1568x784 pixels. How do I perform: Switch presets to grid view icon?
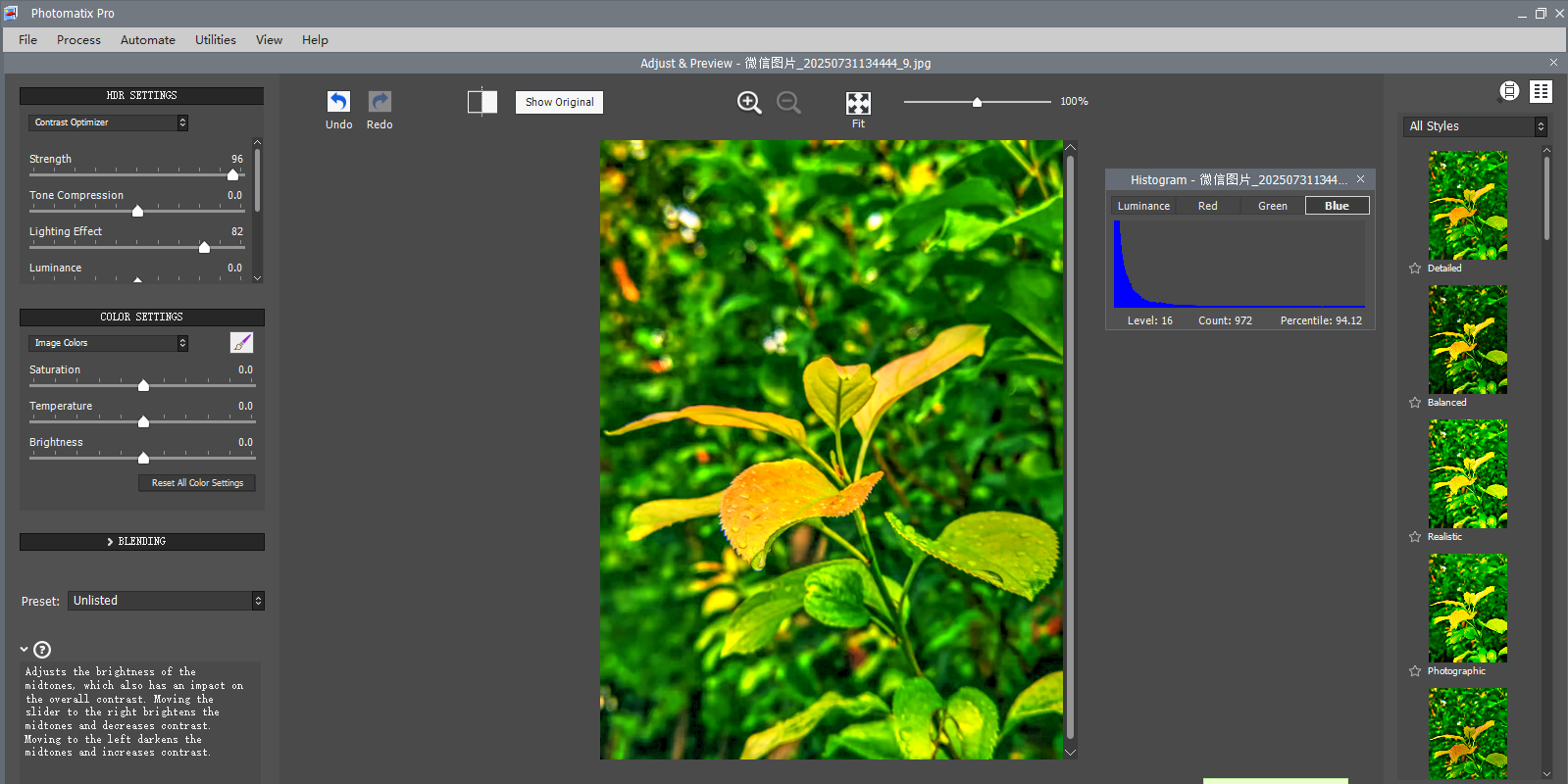click(1541, 91)
